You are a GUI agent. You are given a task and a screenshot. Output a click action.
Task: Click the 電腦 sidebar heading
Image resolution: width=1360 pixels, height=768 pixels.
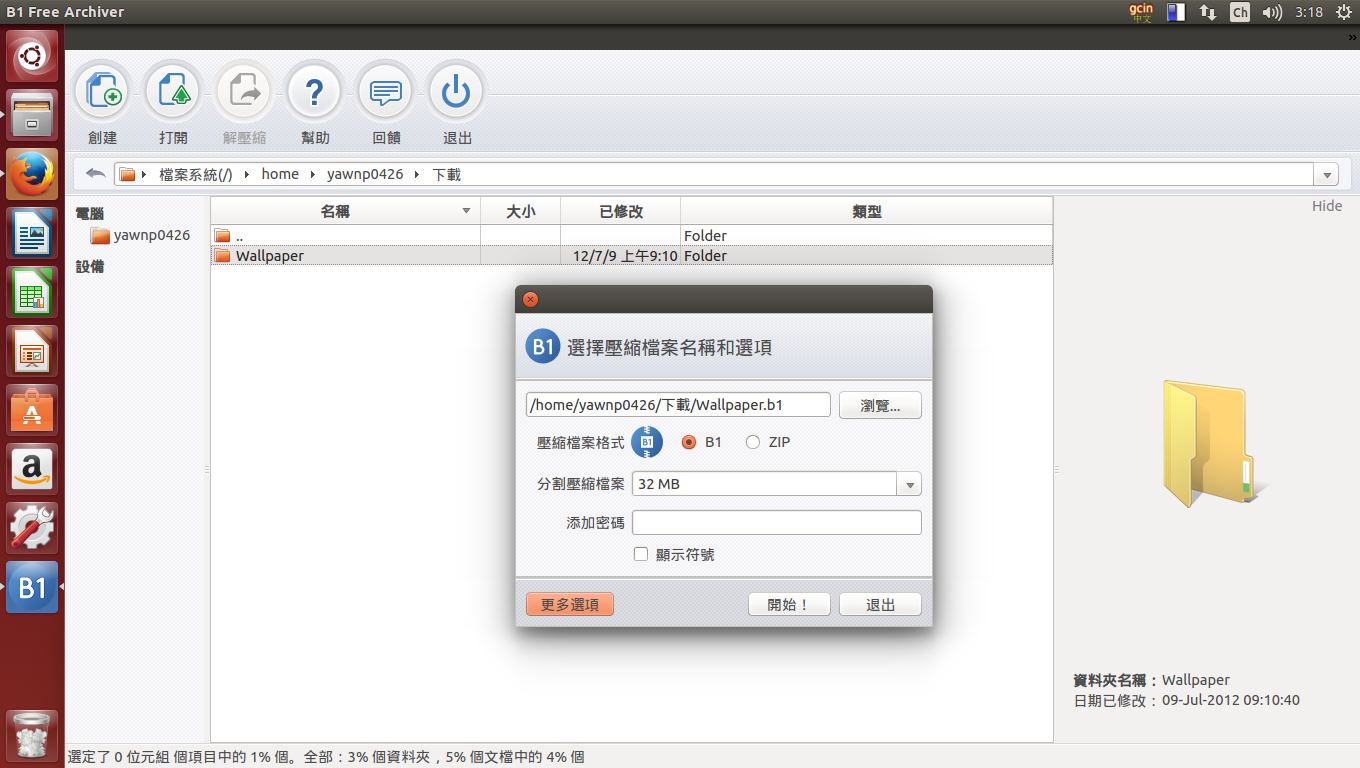point(90,213)
